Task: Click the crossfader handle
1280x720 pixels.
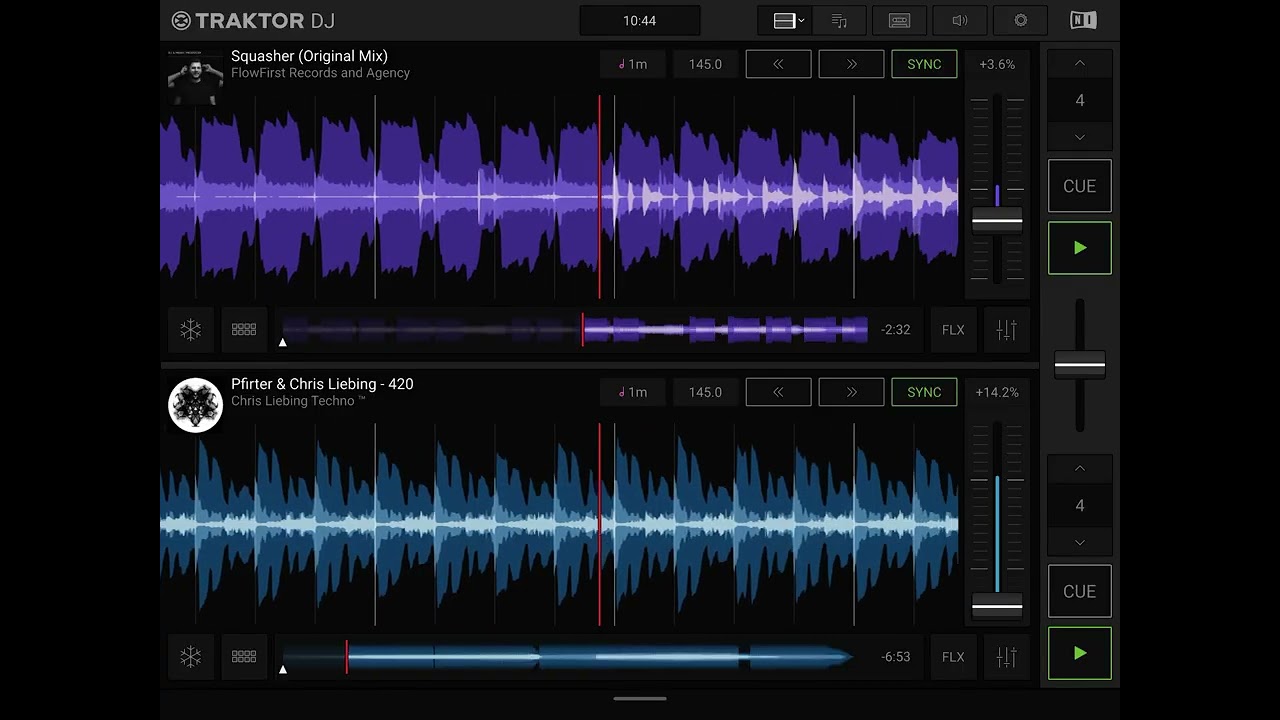Action: pyautogui.click(x=1080, y=365)
